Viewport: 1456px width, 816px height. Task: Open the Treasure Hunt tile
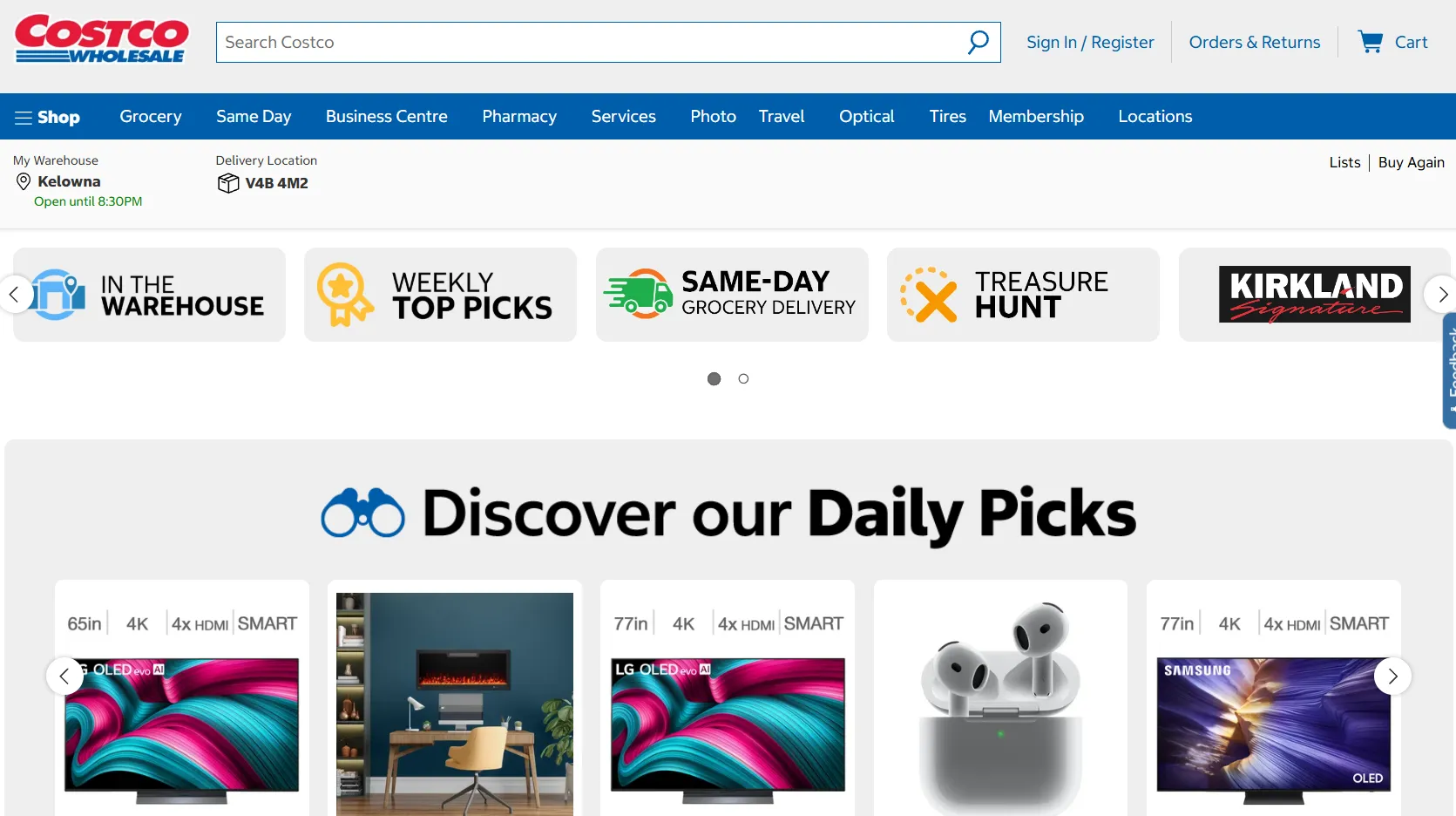[1023, 295]
